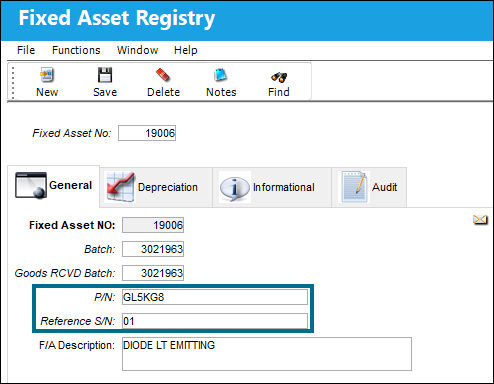The width and height of the screenshot is (494, 384).
Task: Click the General tab window icon
Action: tap(31, 185)
